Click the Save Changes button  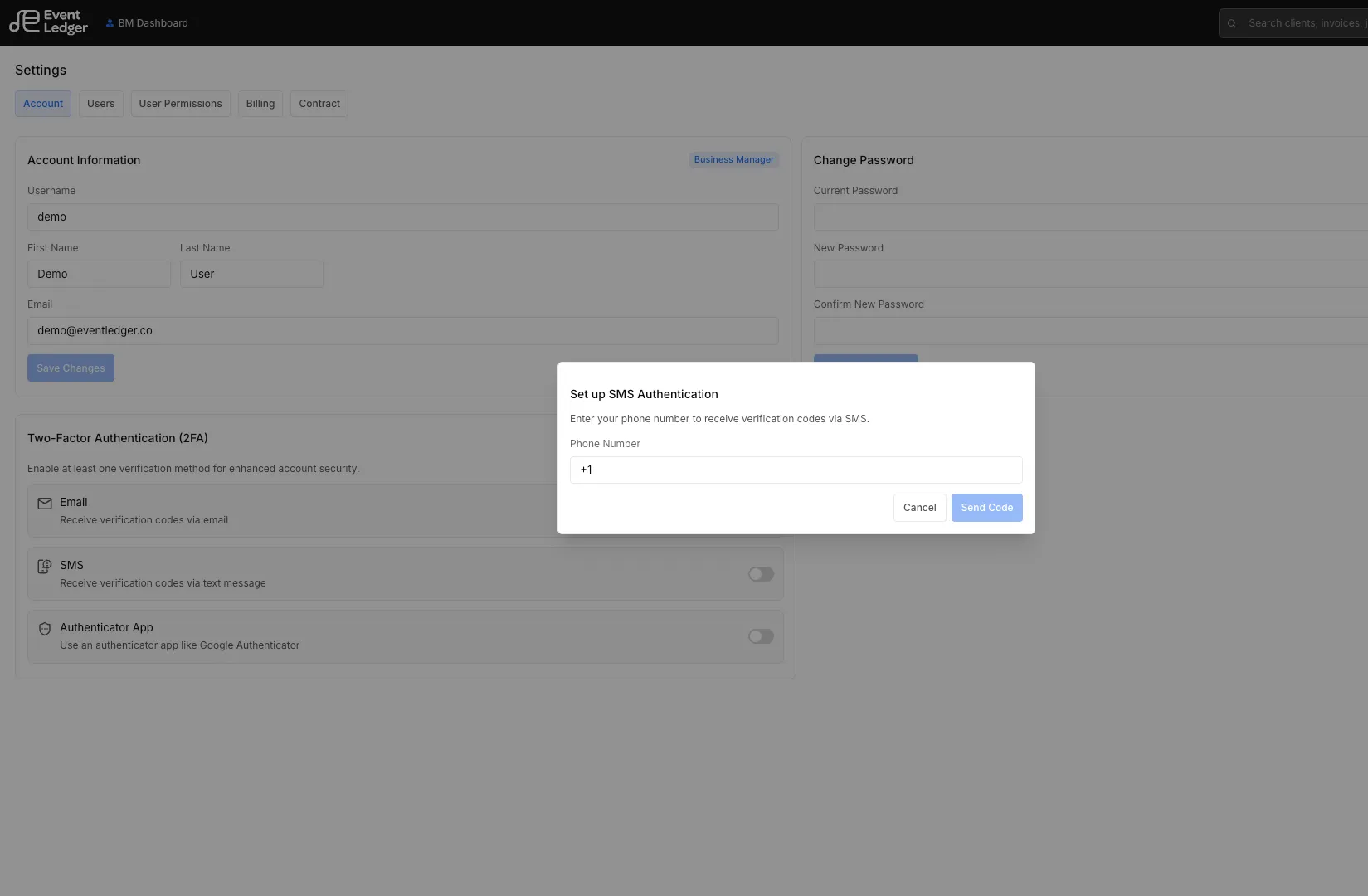(71, 368)
